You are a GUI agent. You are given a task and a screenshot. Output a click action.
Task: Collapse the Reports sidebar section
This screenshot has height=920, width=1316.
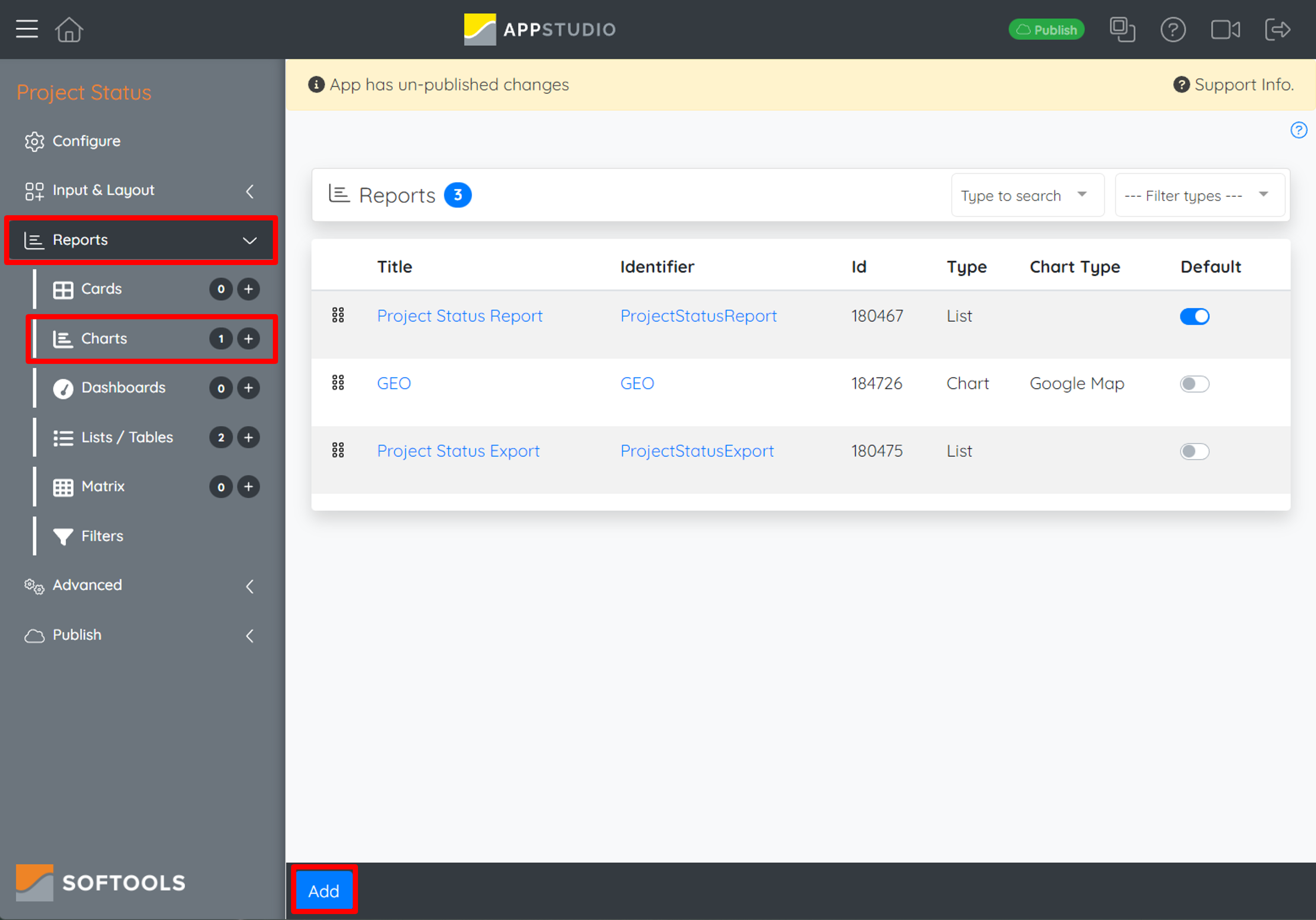(x=249, y=240)
